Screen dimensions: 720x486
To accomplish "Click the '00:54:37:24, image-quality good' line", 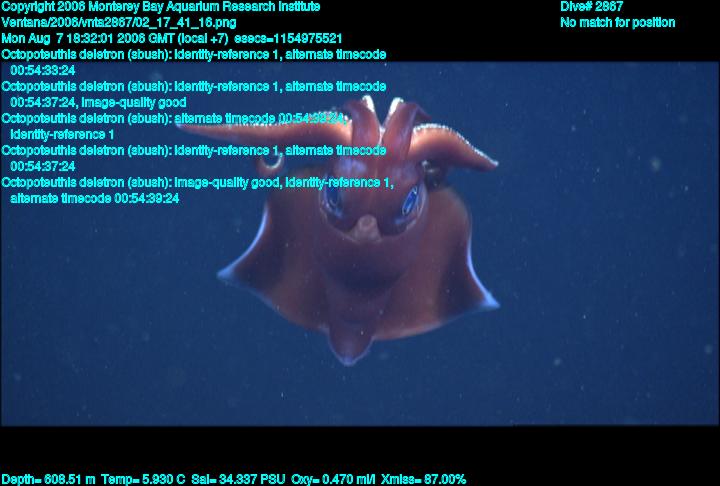I will click(98, 102).
